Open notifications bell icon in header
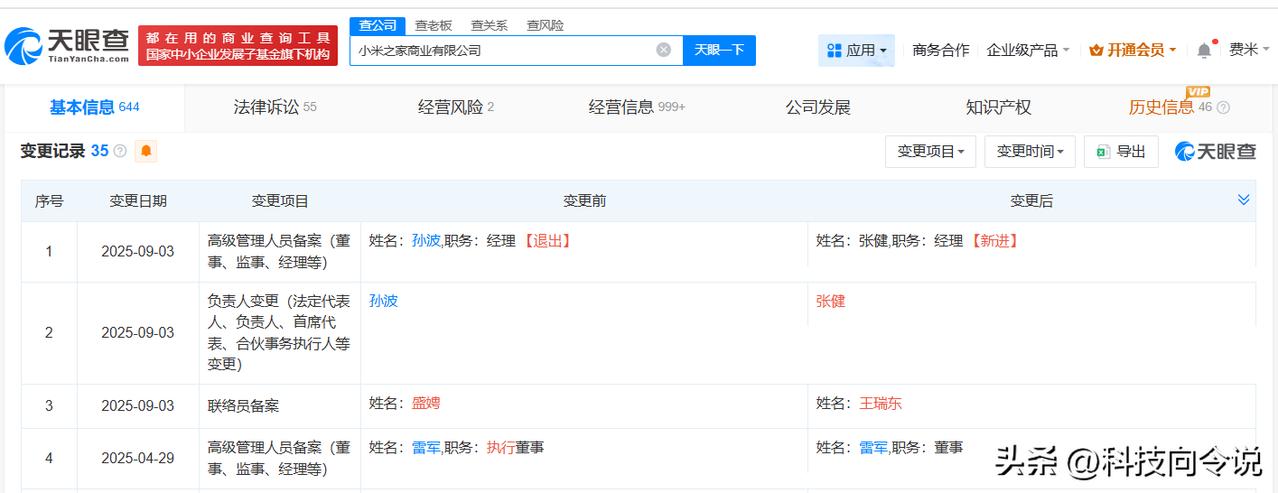Viewport: 1278px width, 493px height. click(1204, 50)
